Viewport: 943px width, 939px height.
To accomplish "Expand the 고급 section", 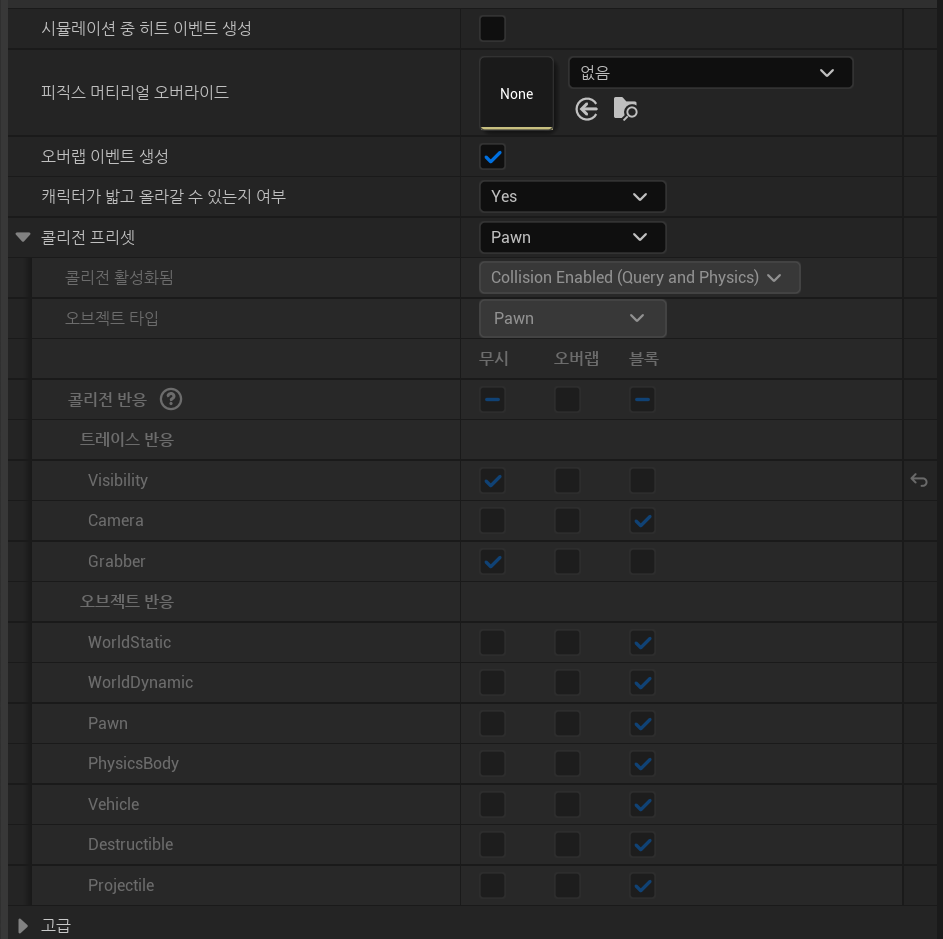I will coord(23,925).
